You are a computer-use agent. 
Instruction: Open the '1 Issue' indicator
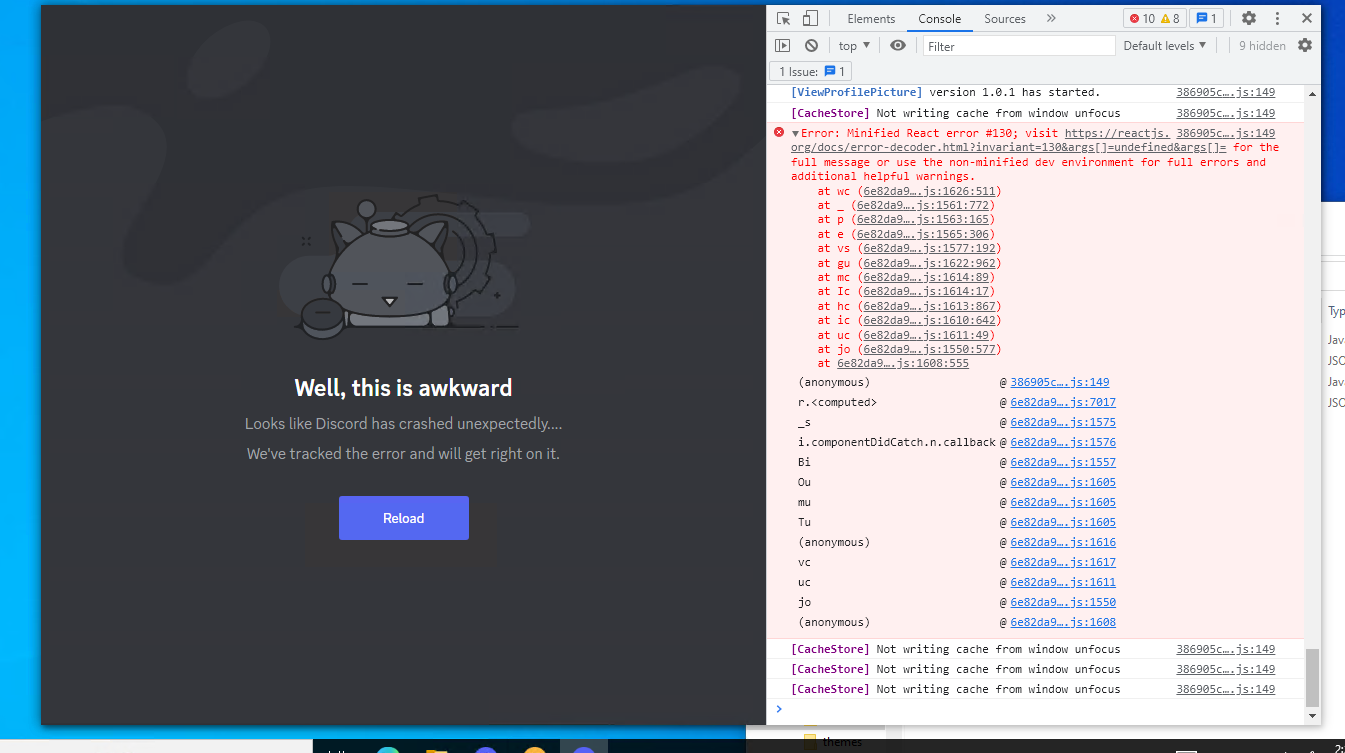[811, 71]
